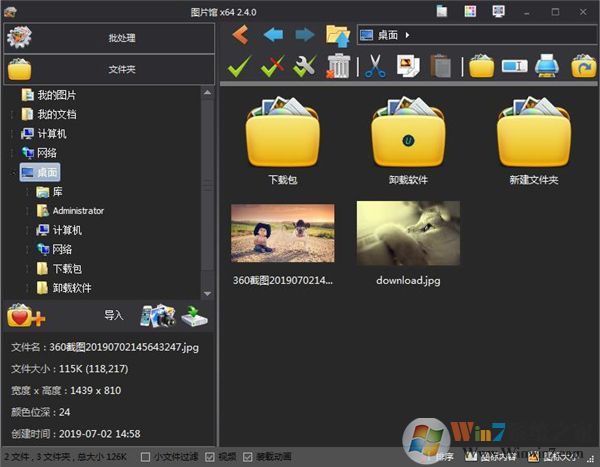
Task: Click the trash can delete icon
Action: pyautogui.click(x=339, y=67)
